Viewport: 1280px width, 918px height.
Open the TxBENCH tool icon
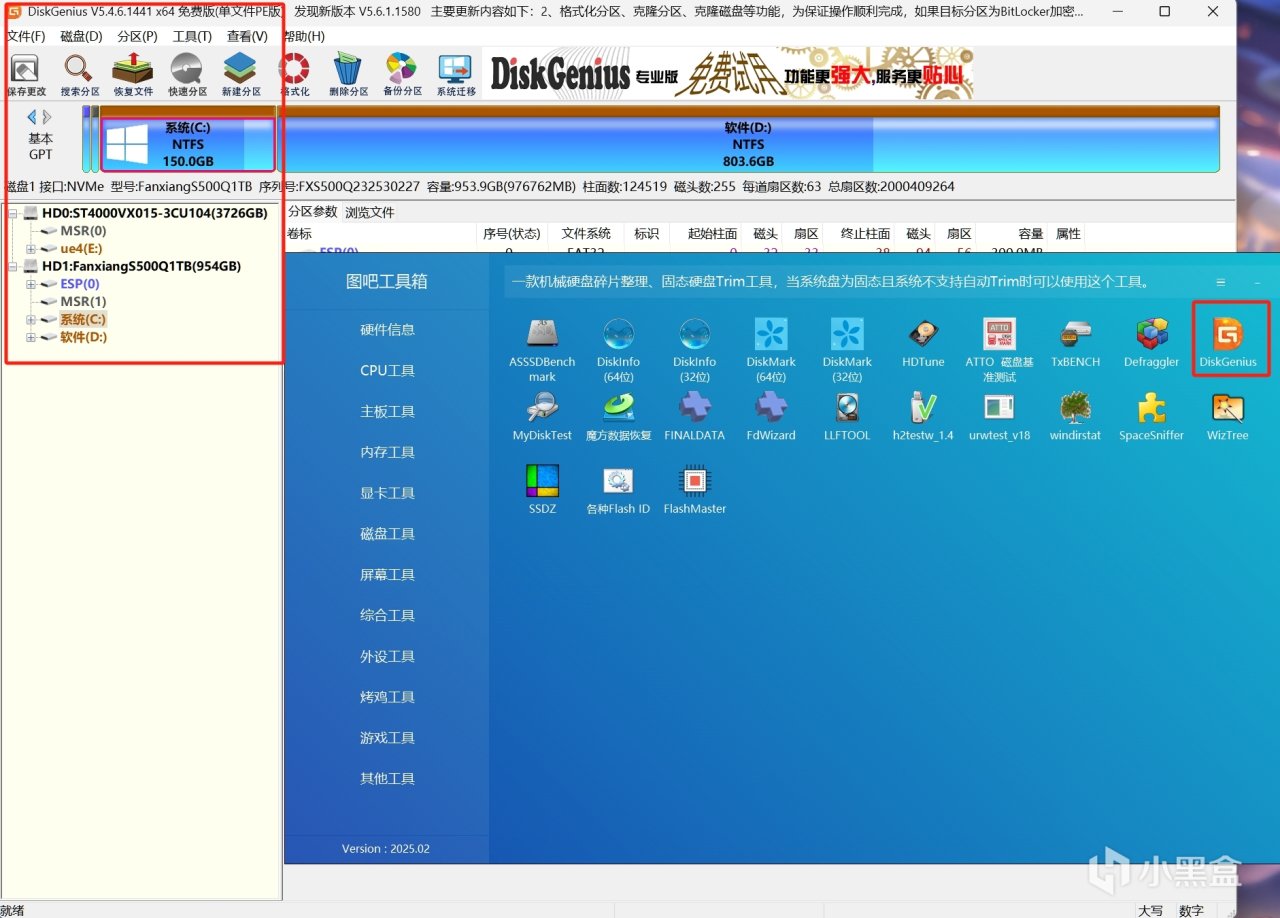(x=1075, y=343)
